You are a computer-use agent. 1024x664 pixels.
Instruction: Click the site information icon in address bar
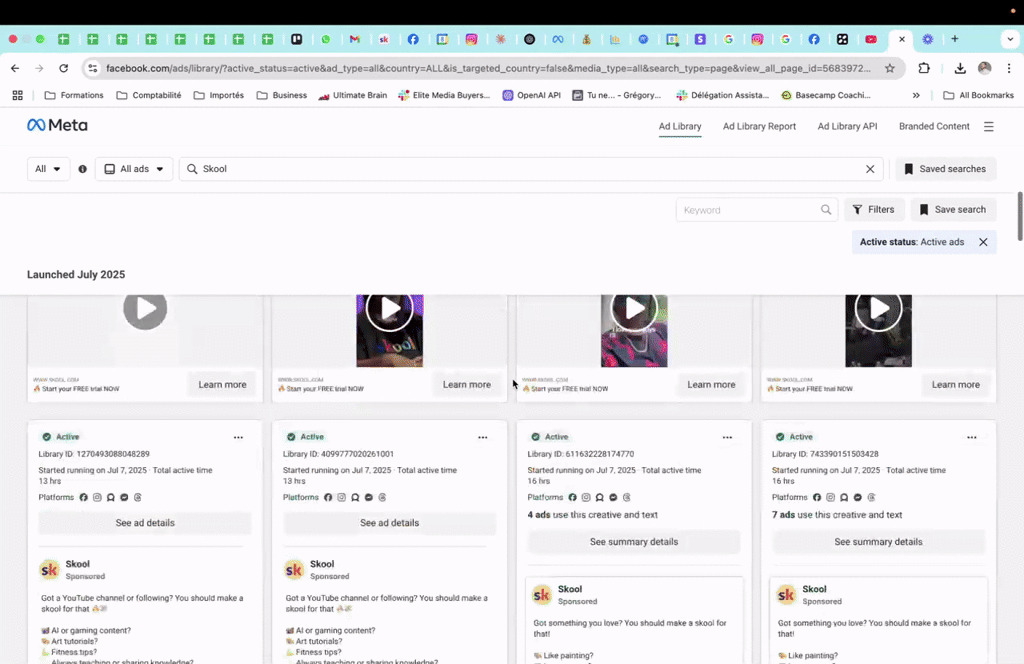[x=93, y=68]
